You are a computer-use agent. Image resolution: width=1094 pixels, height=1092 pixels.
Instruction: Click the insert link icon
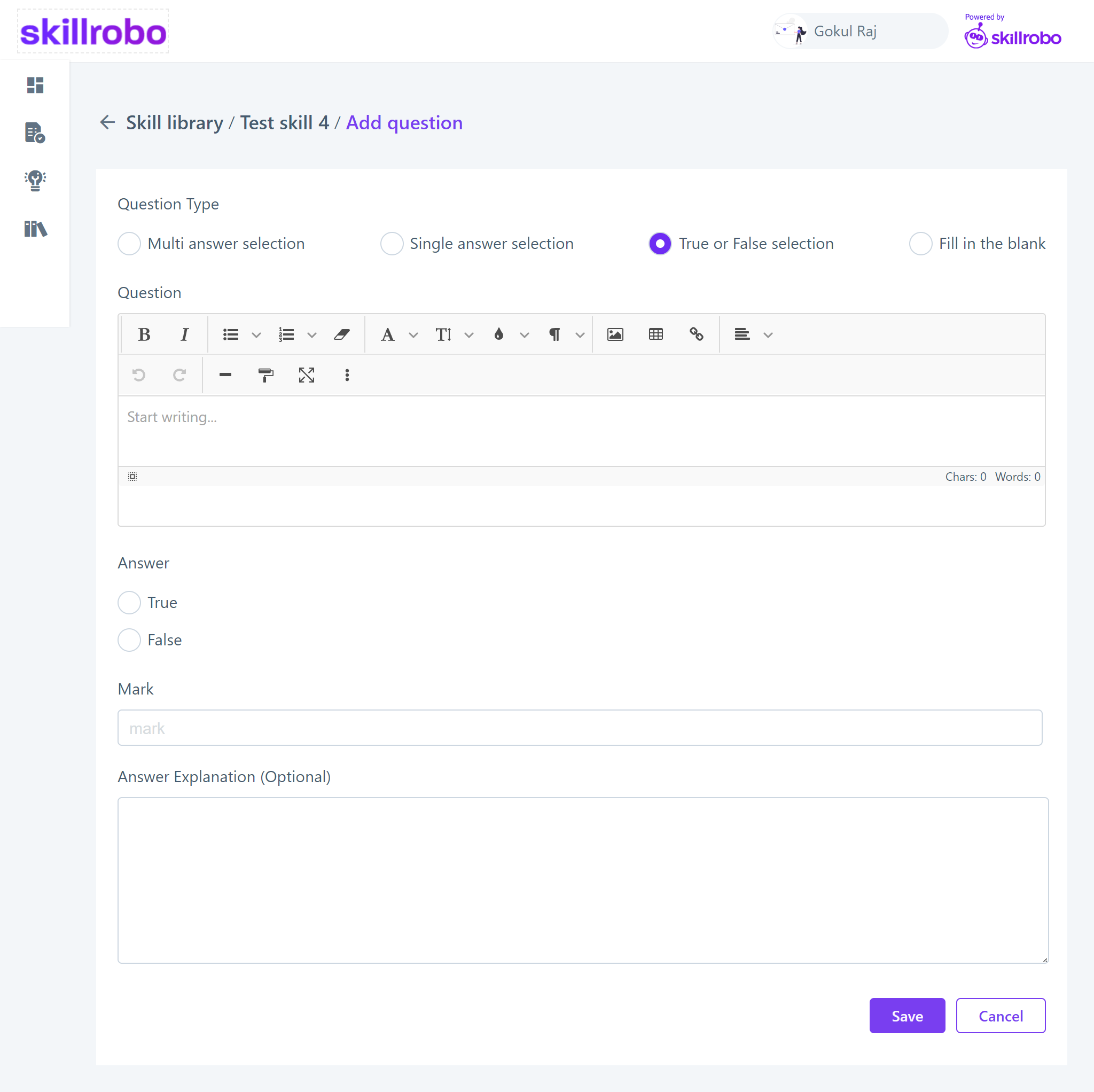697,334
